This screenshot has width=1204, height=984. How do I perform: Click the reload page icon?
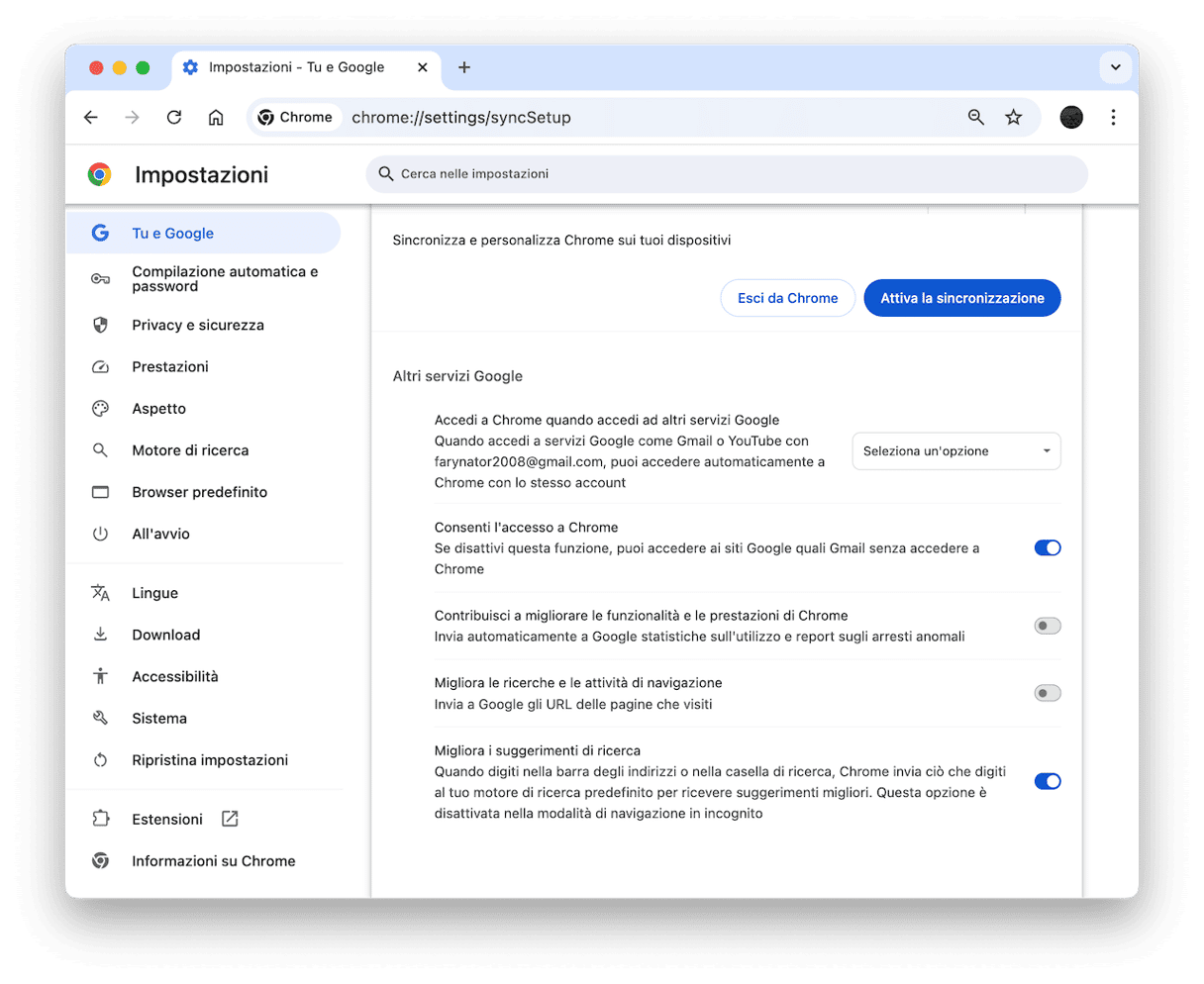coord(174,118)
